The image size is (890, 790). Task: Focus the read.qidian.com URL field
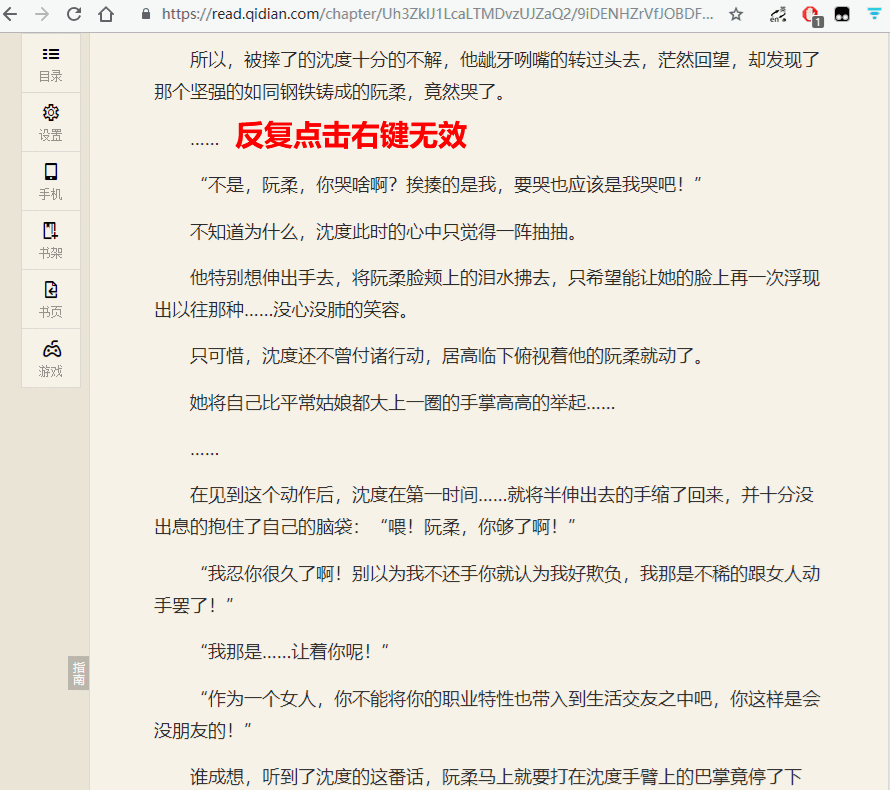click(437, 14)
